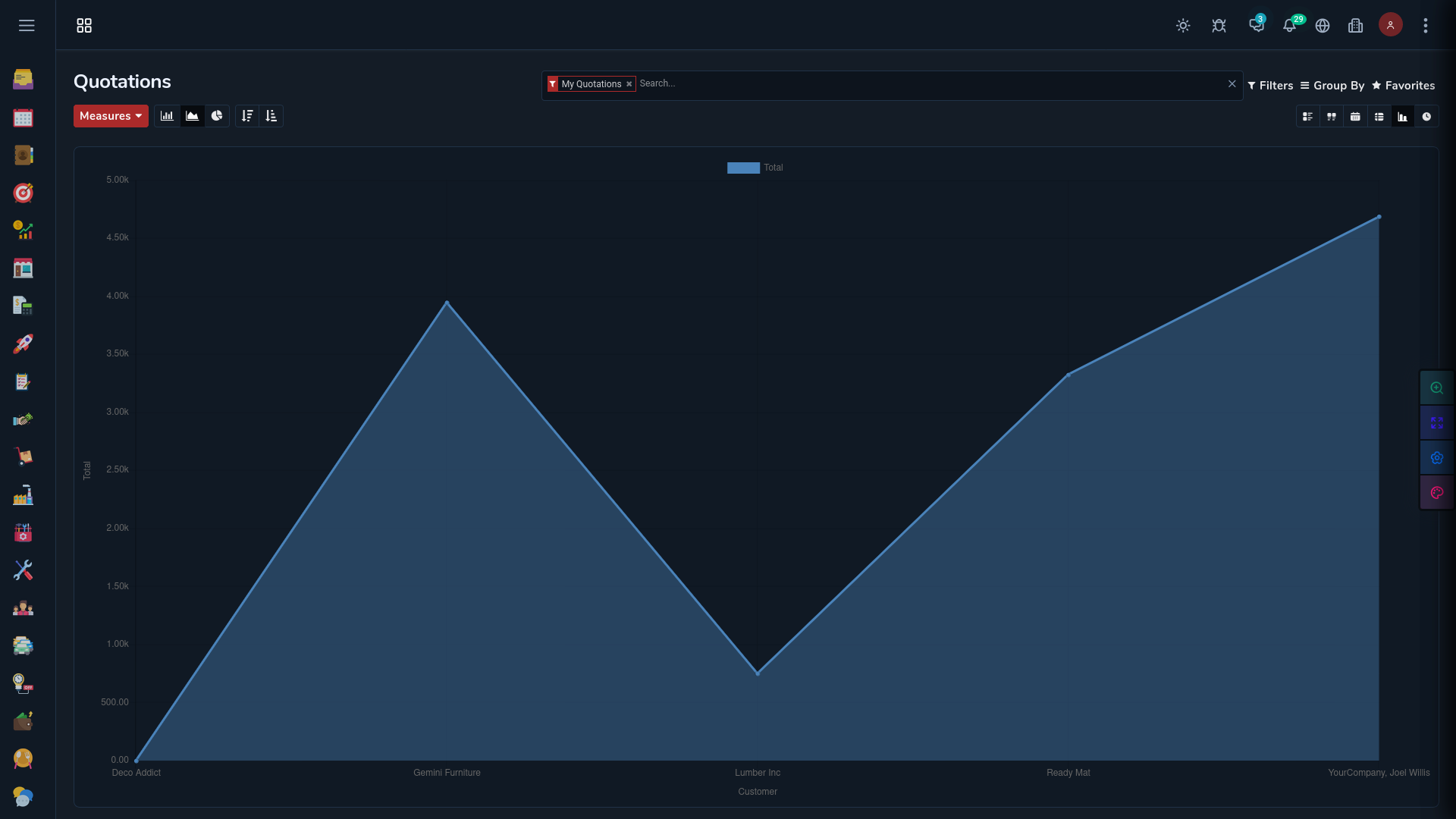Sort chart in descending order

coord(247,116)
